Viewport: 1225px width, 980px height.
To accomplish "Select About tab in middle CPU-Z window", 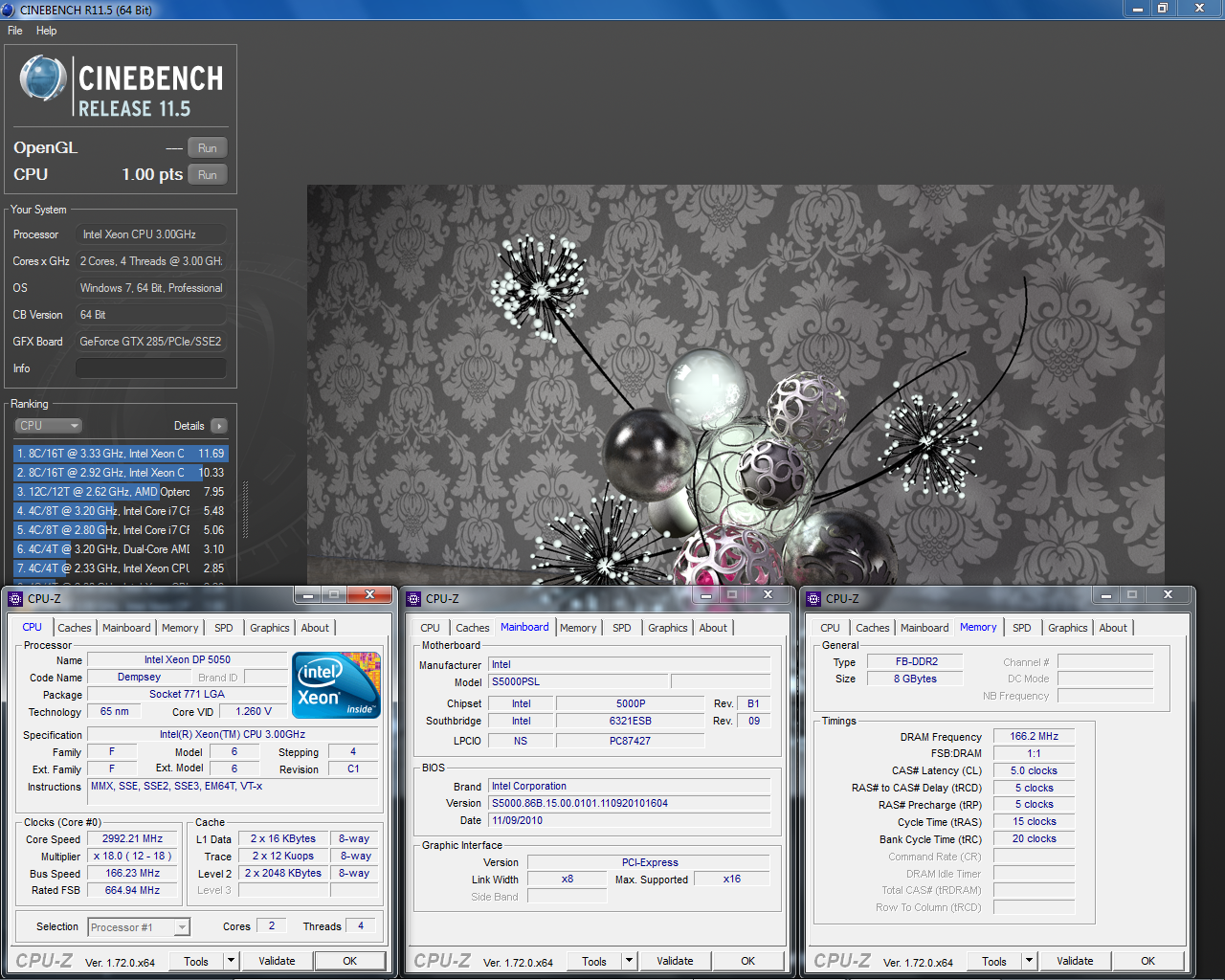I will 713,628.
